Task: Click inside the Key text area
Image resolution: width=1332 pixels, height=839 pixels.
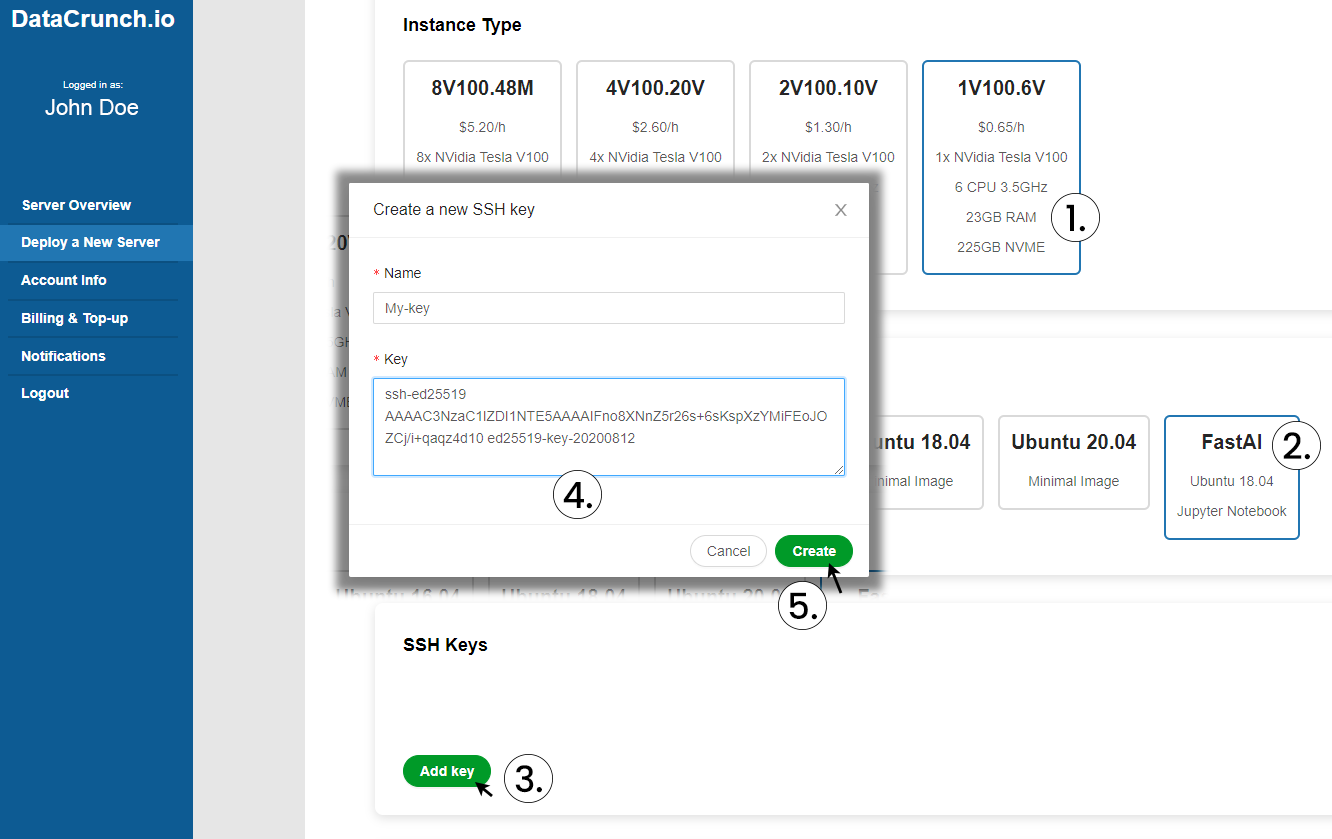Action: click(x=608, y=427)
